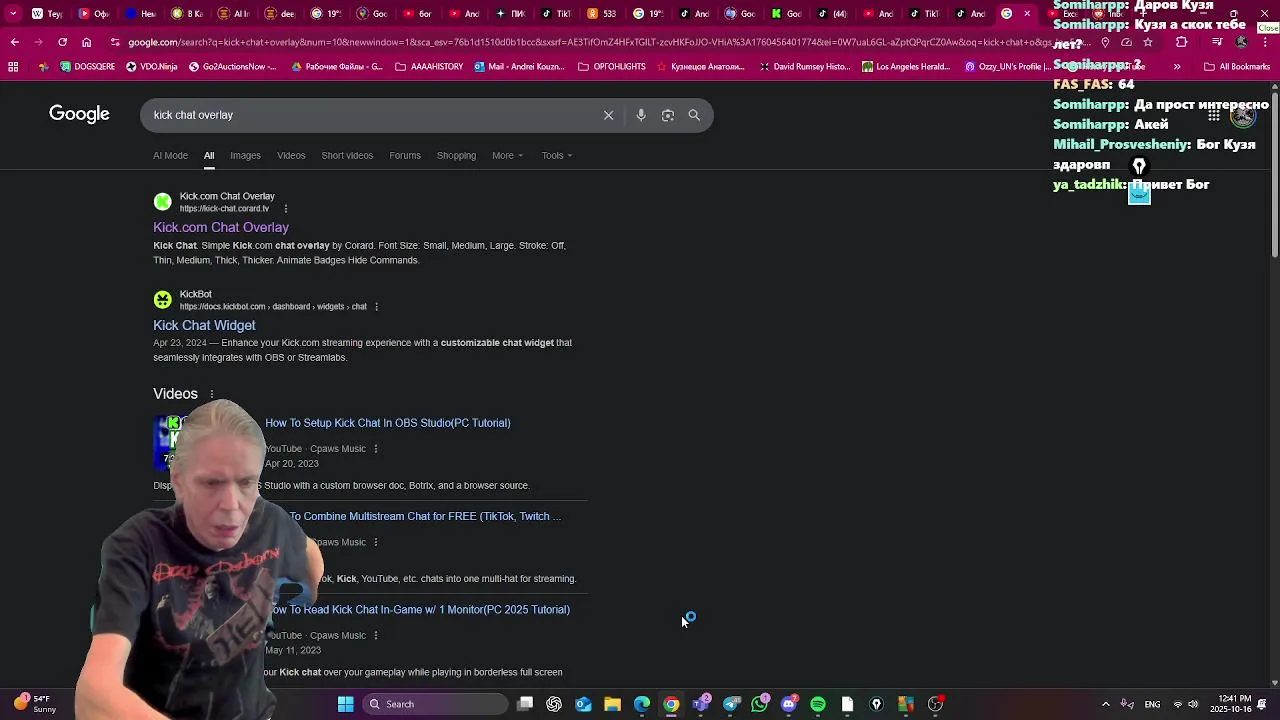
Task: Click the magnifier search submit icon
Action: coord(694,115)
